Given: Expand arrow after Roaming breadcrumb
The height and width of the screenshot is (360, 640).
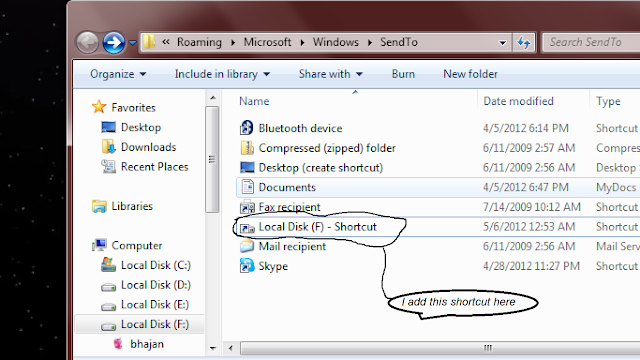Looking at the screenshot, I should point(233,42).
